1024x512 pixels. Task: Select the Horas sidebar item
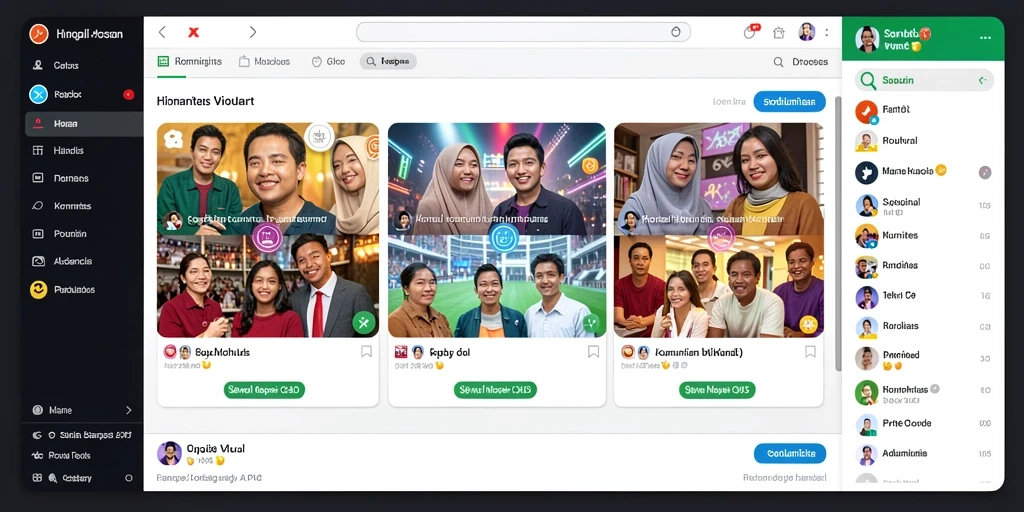pyautogui.click(x=84, y=123)
